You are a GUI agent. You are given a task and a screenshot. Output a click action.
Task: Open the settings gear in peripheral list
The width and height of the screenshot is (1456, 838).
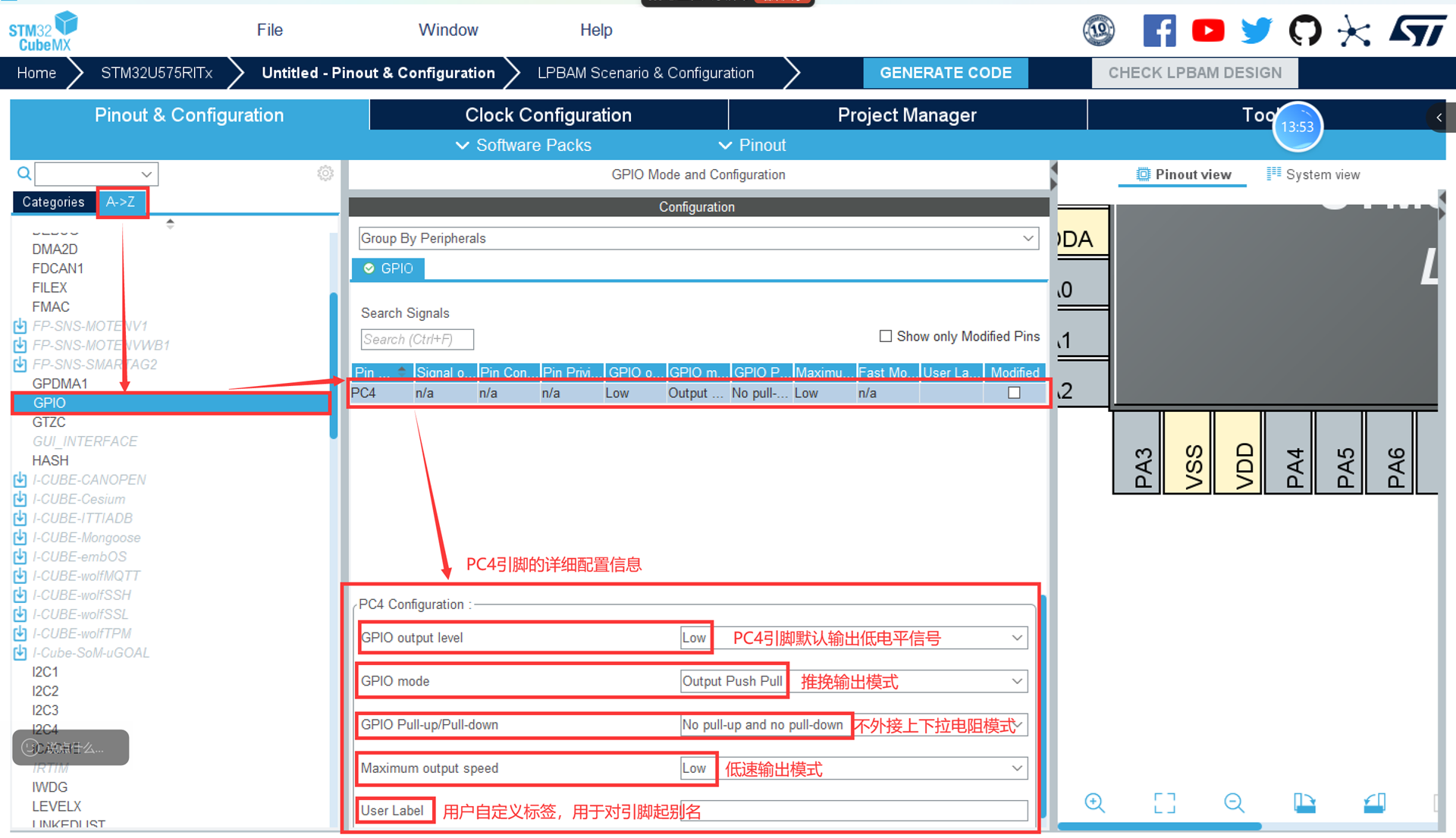pyautogui.click(x=325, y=174)
